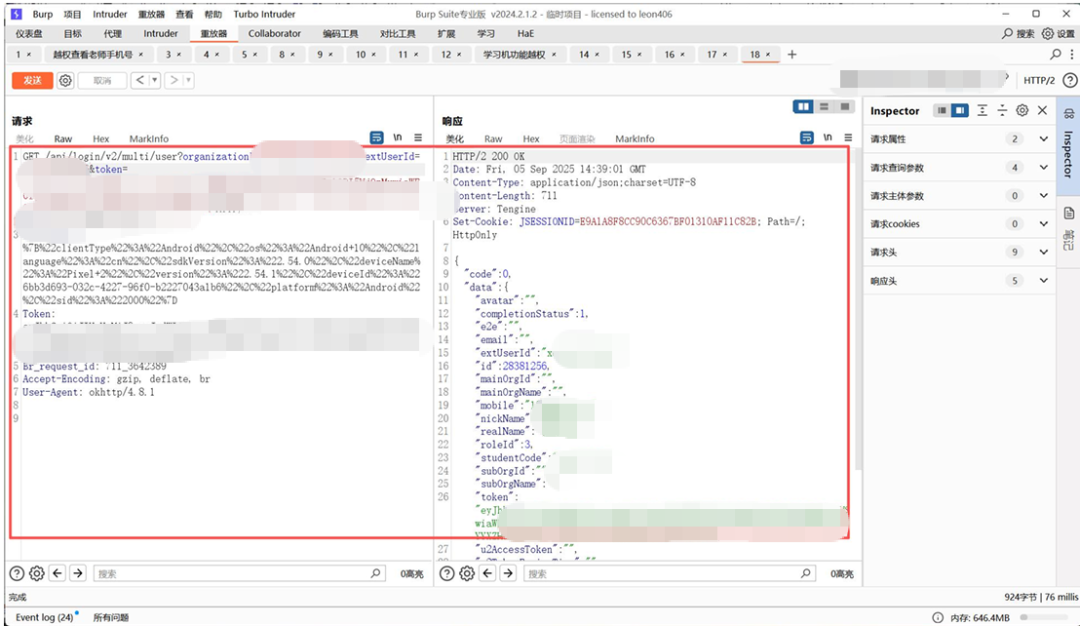Open history dropdown beside previous arrow
The height and width of the screenshot is (626, 1080).
pyautogui.click(x=154, y=81)
